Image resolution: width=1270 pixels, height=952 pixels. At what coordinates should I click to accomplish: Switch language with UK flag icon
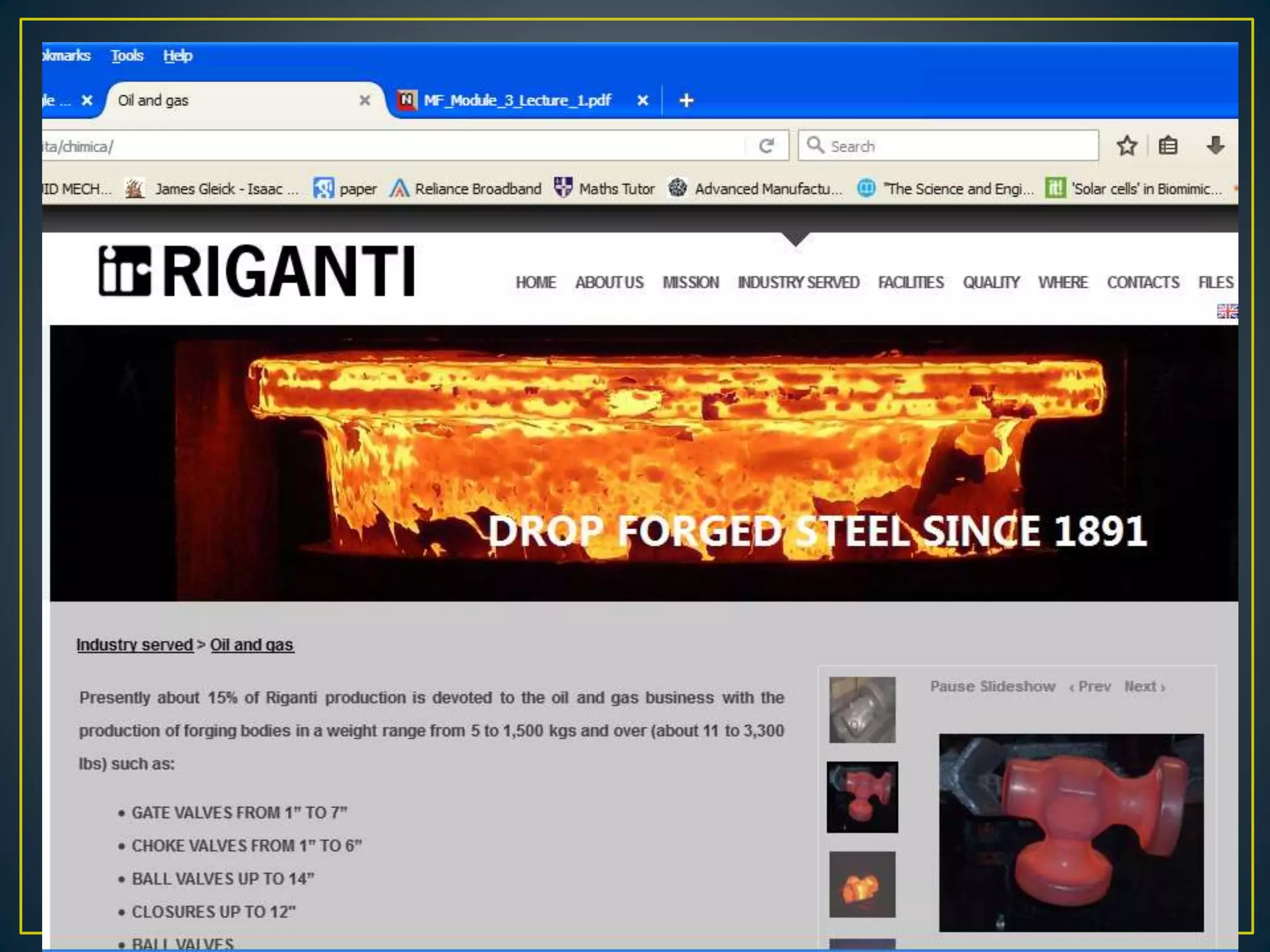point(1226,311)
